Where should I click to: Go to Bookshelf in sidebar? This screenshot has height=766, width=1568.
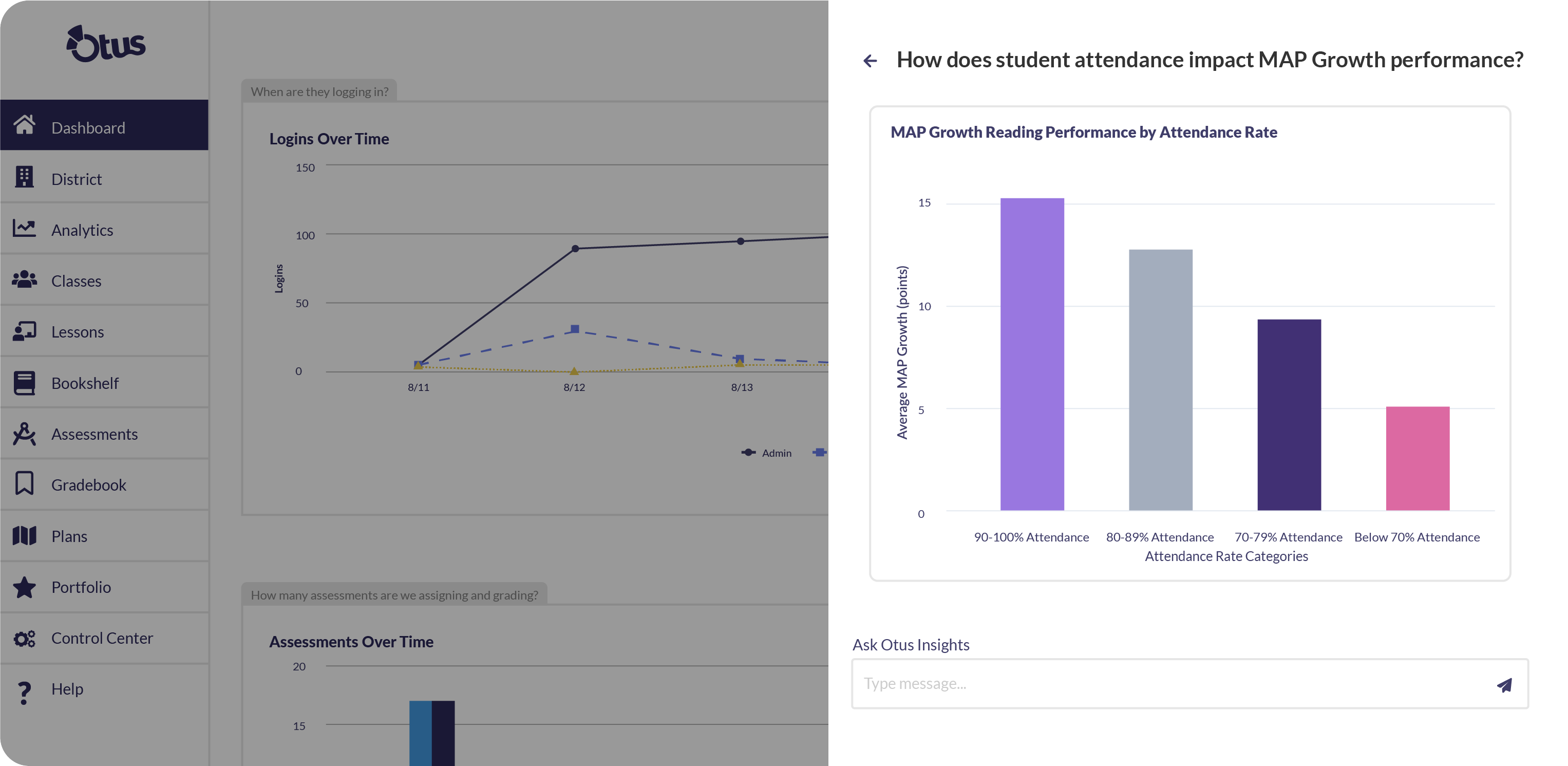pyautogui.click(x=85, y=383)
